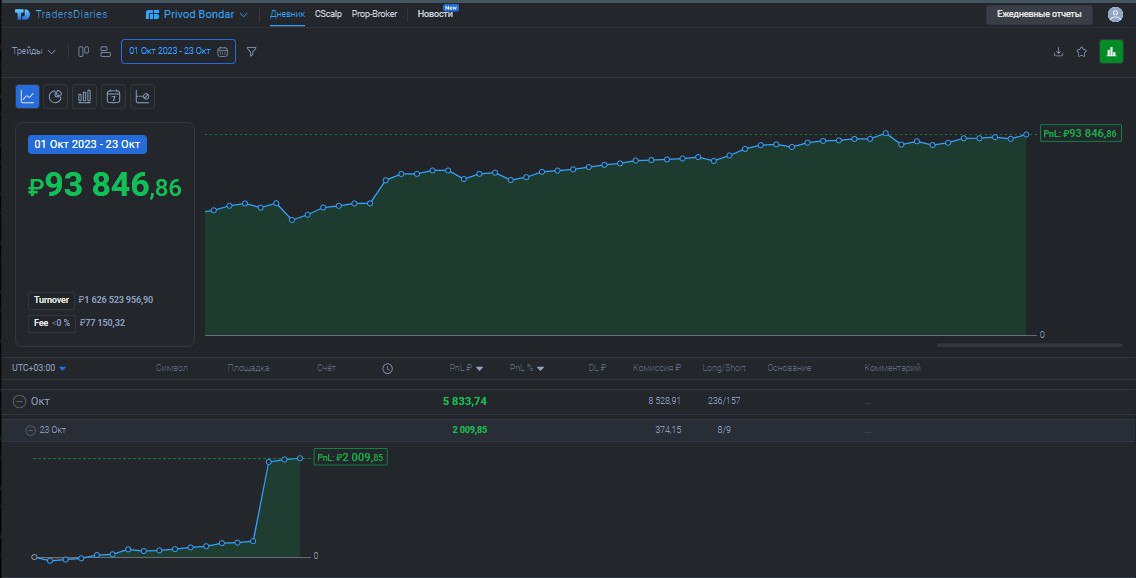Open the UTC+03:00 timezone dropdown
1136x578 pixels.
click(35, 367)
